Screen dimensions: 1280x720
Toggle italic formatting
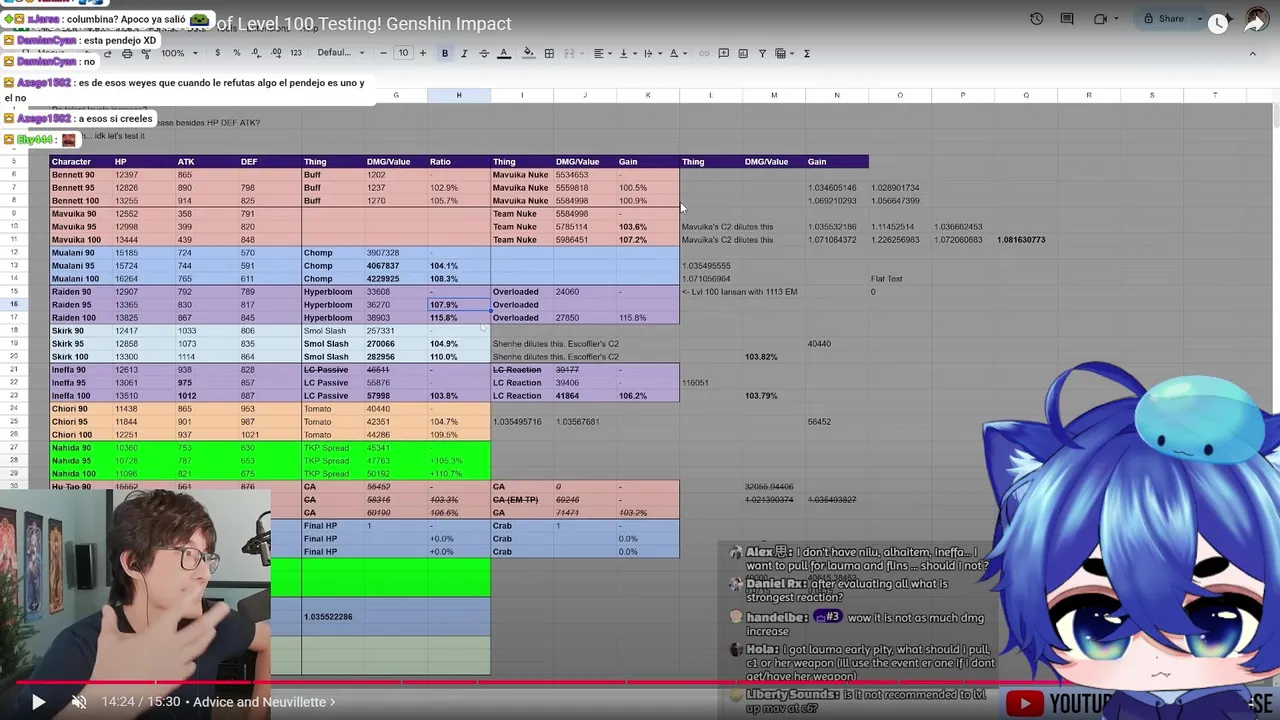pos(464,53)
